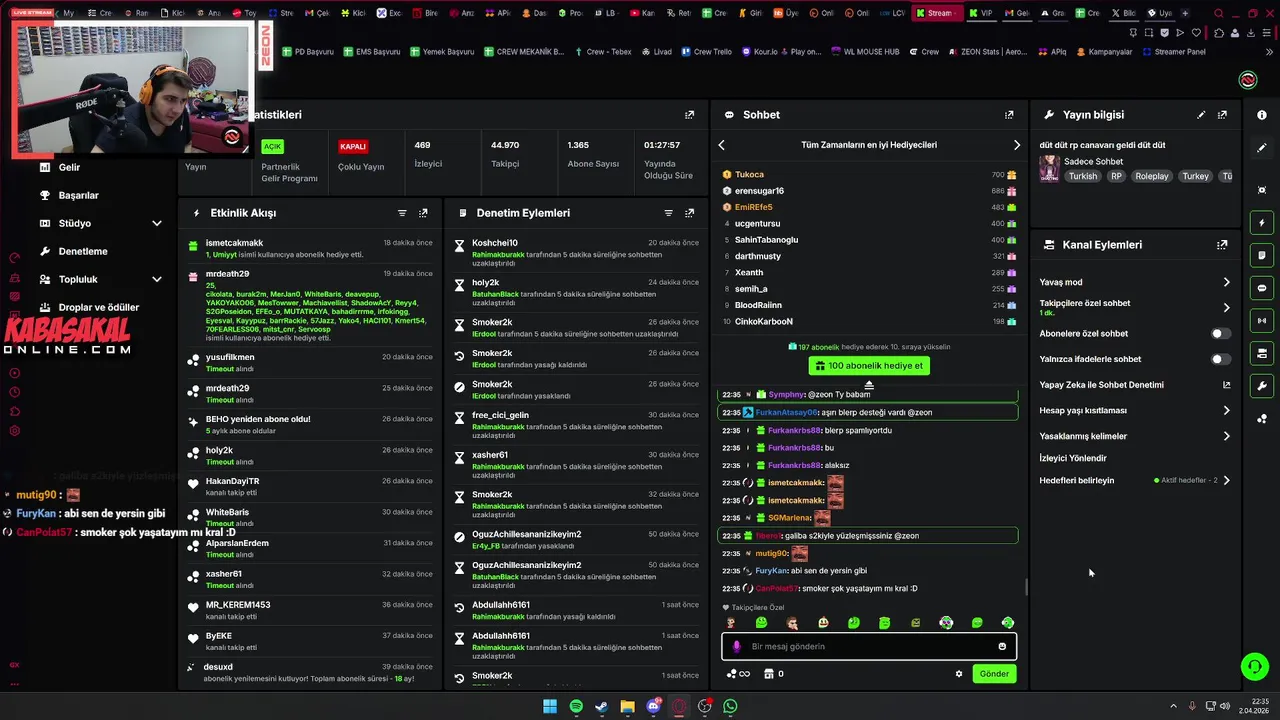Image resolution: width=1280 pixels, height=720 pixels.
Task: Go to previous gifter leaderboard
Action: coord(721,145)
